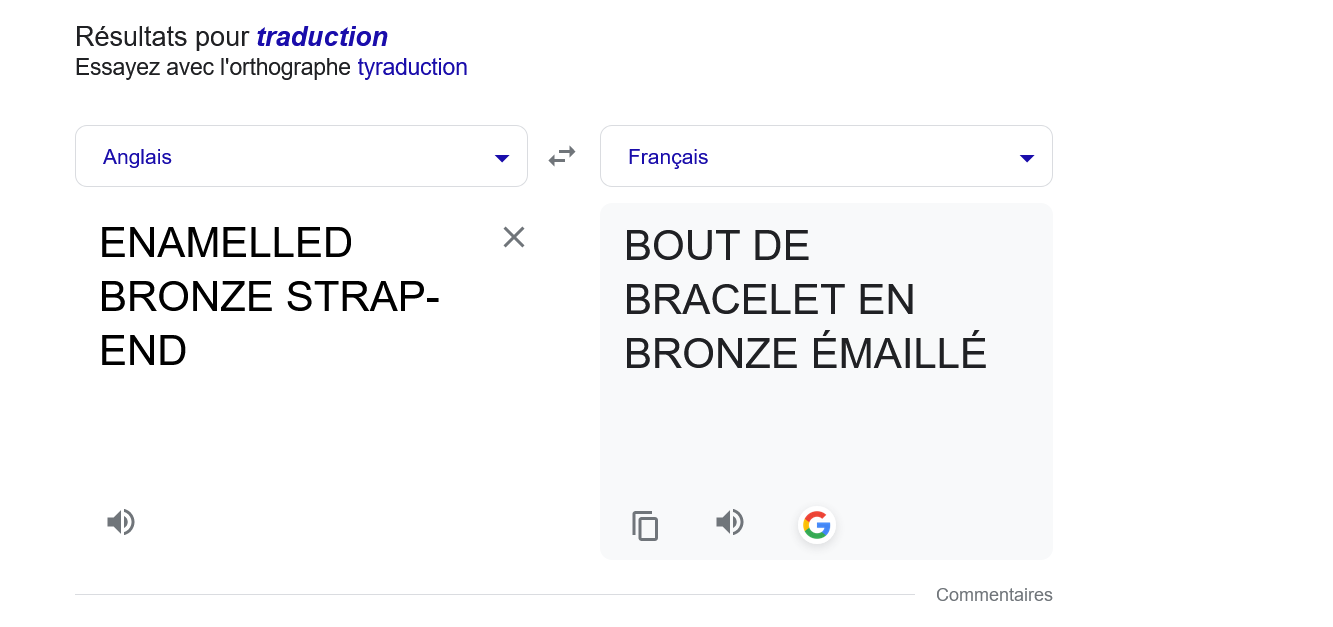Viewport: 1333px width, 627px height.
Task: Listen to the English source text
Action: tap(121, 522)
